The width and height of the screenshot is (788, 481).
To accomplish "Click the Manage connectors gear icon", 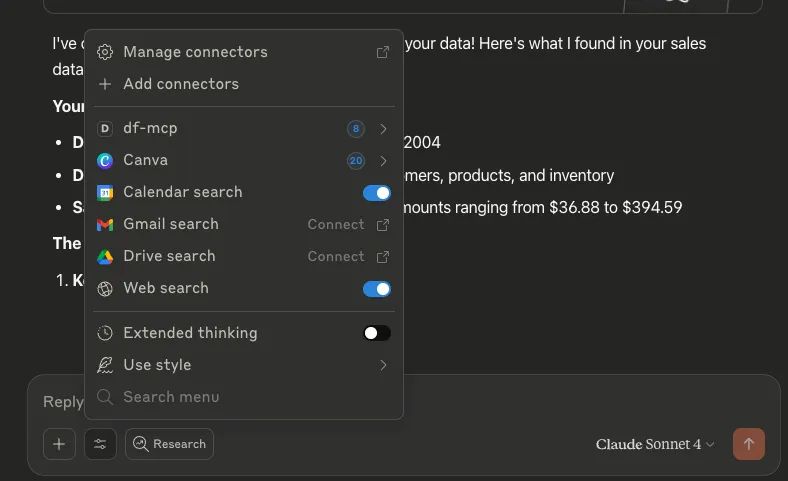I will coord(105,52).
